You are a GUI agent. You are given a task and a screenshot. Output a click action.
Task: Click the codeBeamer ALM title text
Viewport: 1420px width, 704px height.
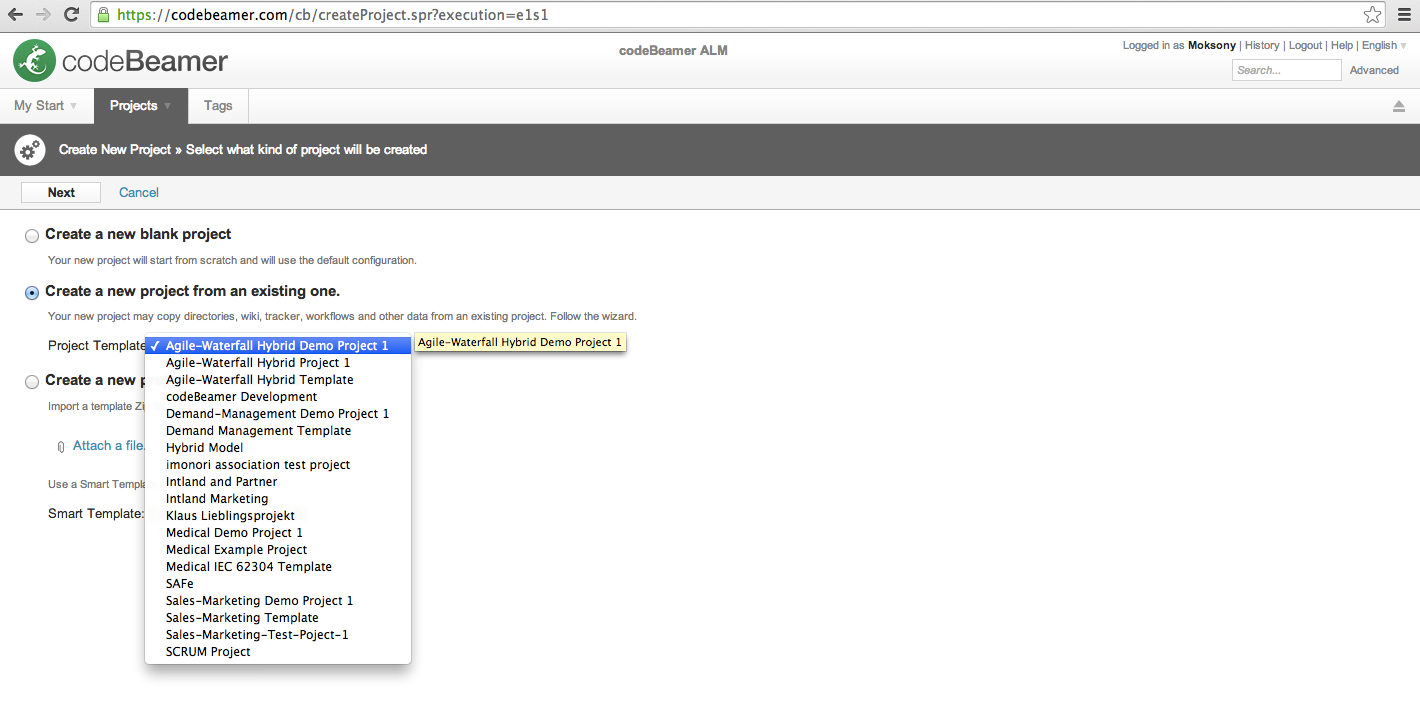coord(673,50)
